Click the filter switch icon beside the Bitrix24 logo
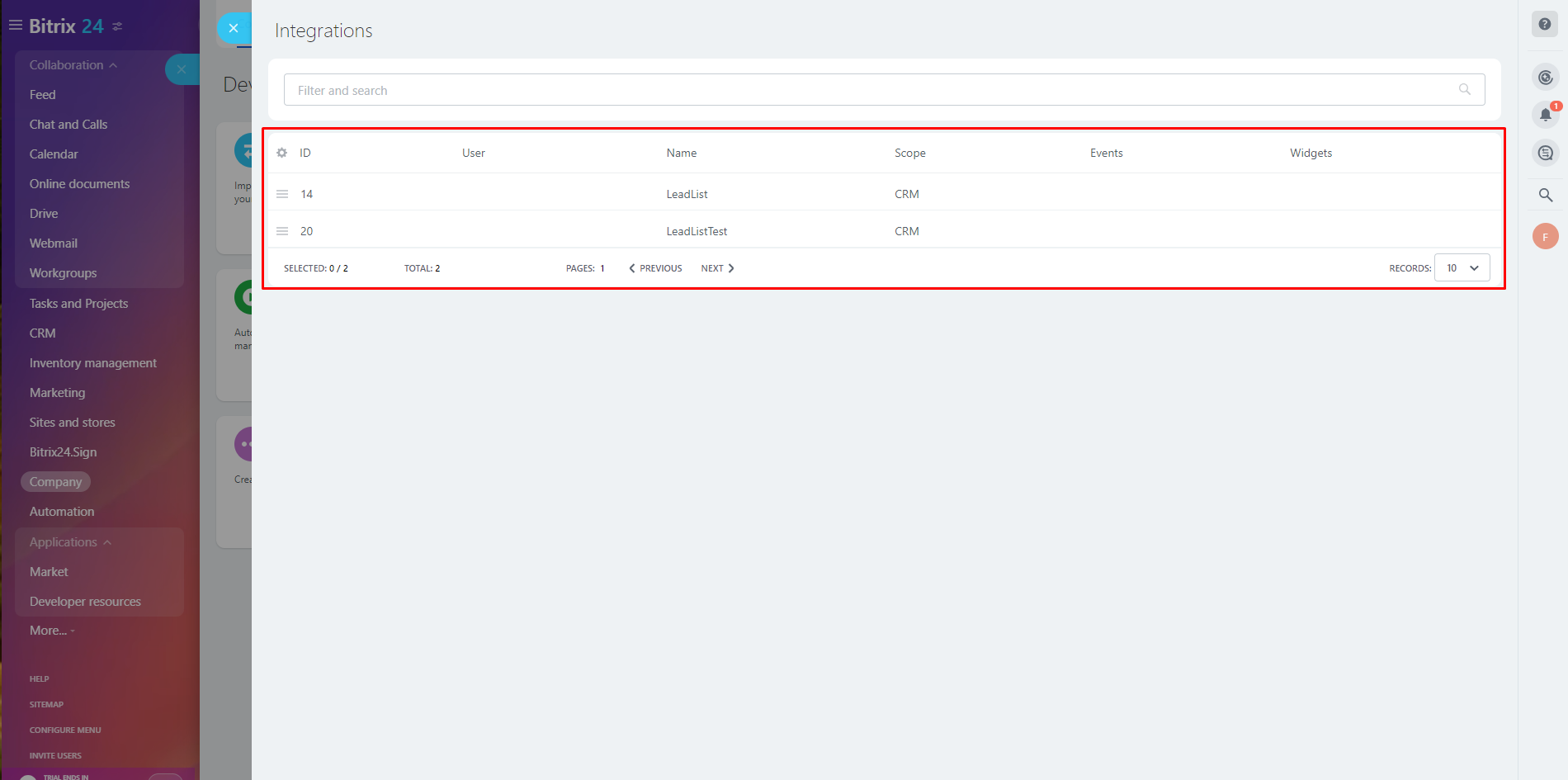 [x=117, y=26]
